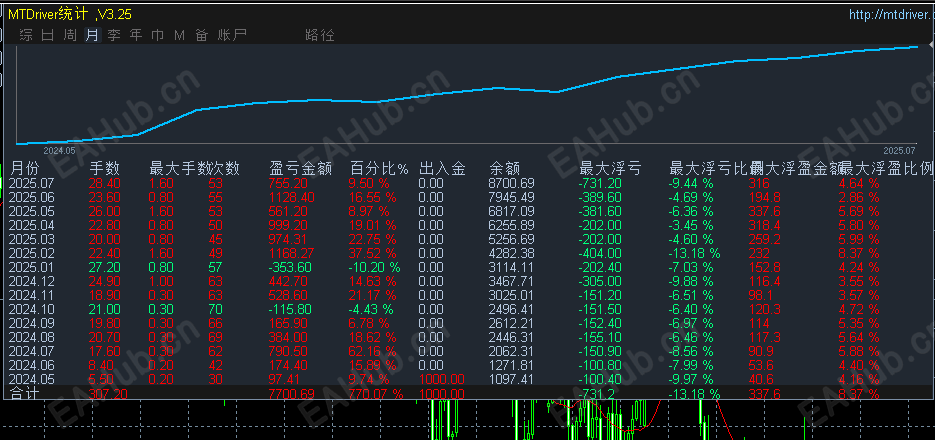Click the blue equity curve line
The image size is (935, 440).
(x=465, y=91)
